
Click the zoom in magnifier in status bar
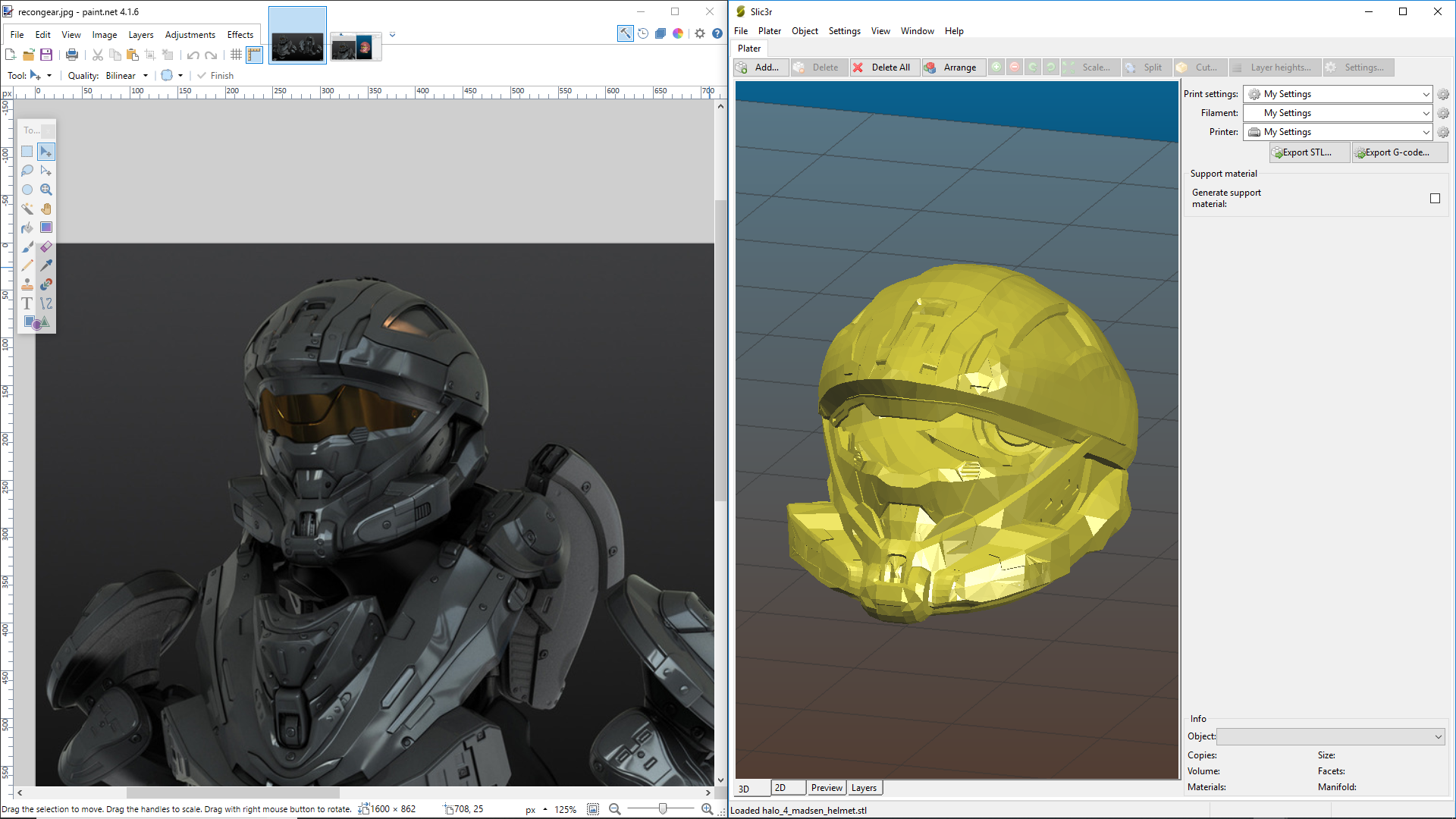708,809
